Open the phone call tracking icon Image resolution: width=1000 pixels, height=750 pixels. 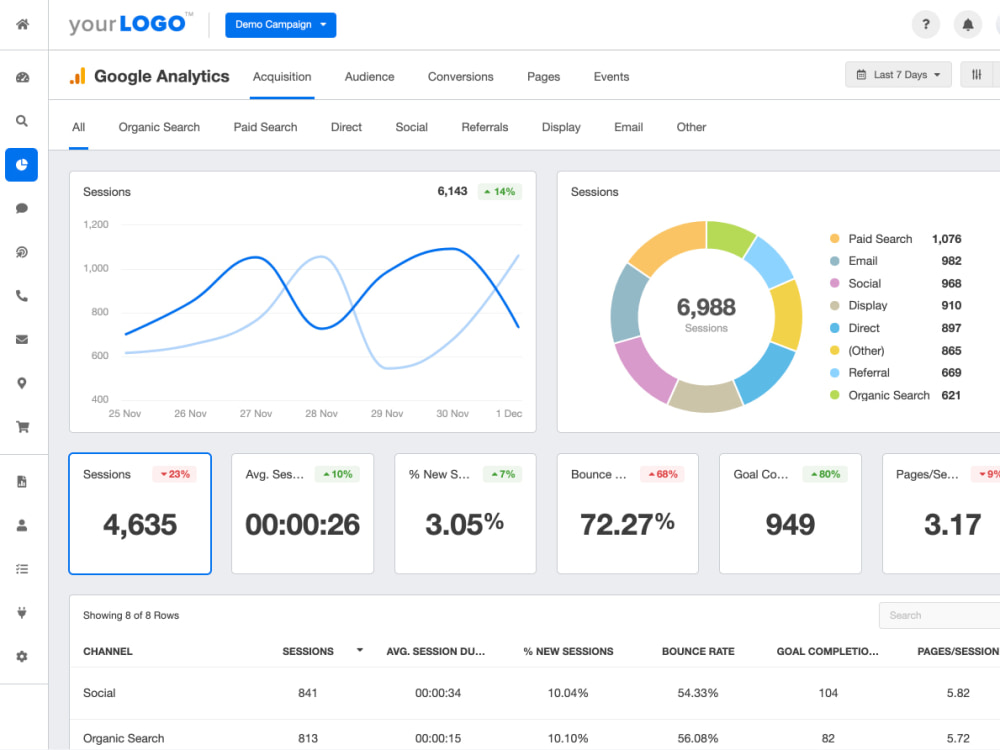coord(22,295)
